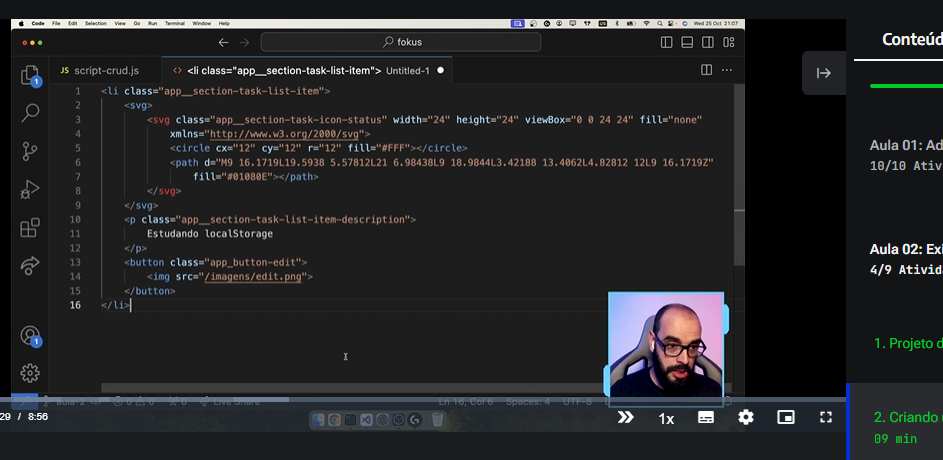Open the Terminal menu
Image resolution: width=943 pixels, height=460 pixels.
[175, 23]
